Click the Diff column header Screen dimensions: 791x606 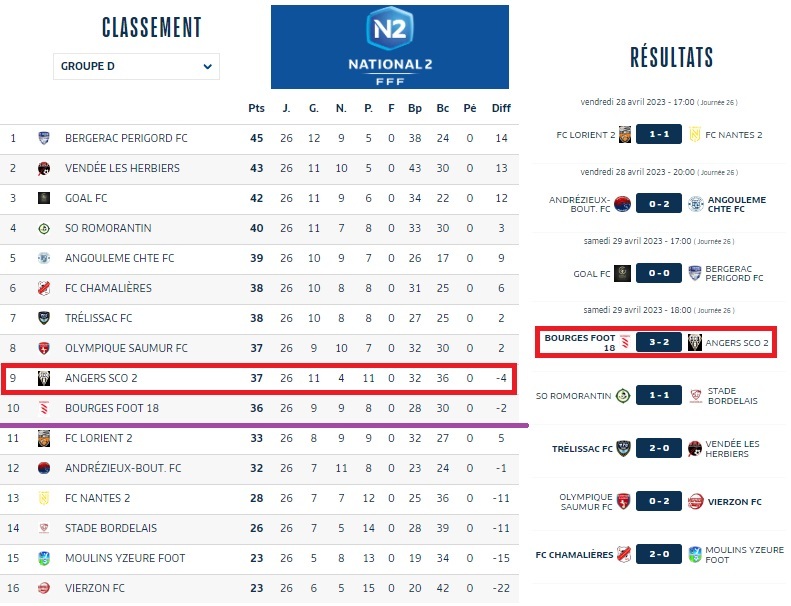[501, 108]
